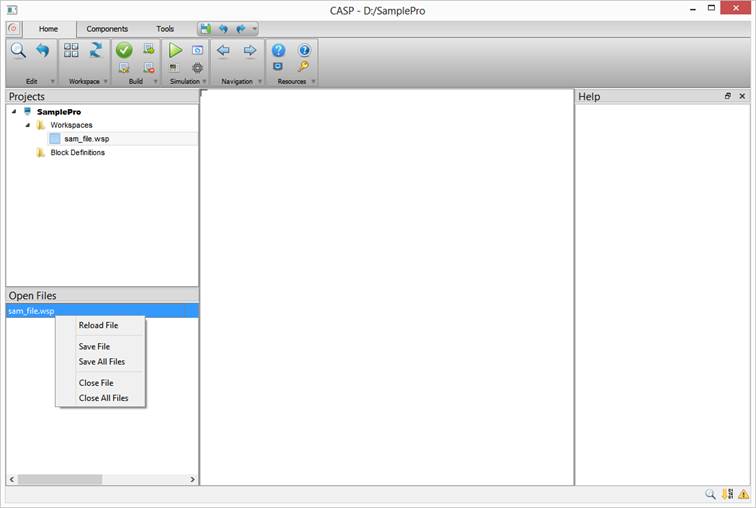
Task: Expand the Build group dropdown arrow
Action: point(155,81)
